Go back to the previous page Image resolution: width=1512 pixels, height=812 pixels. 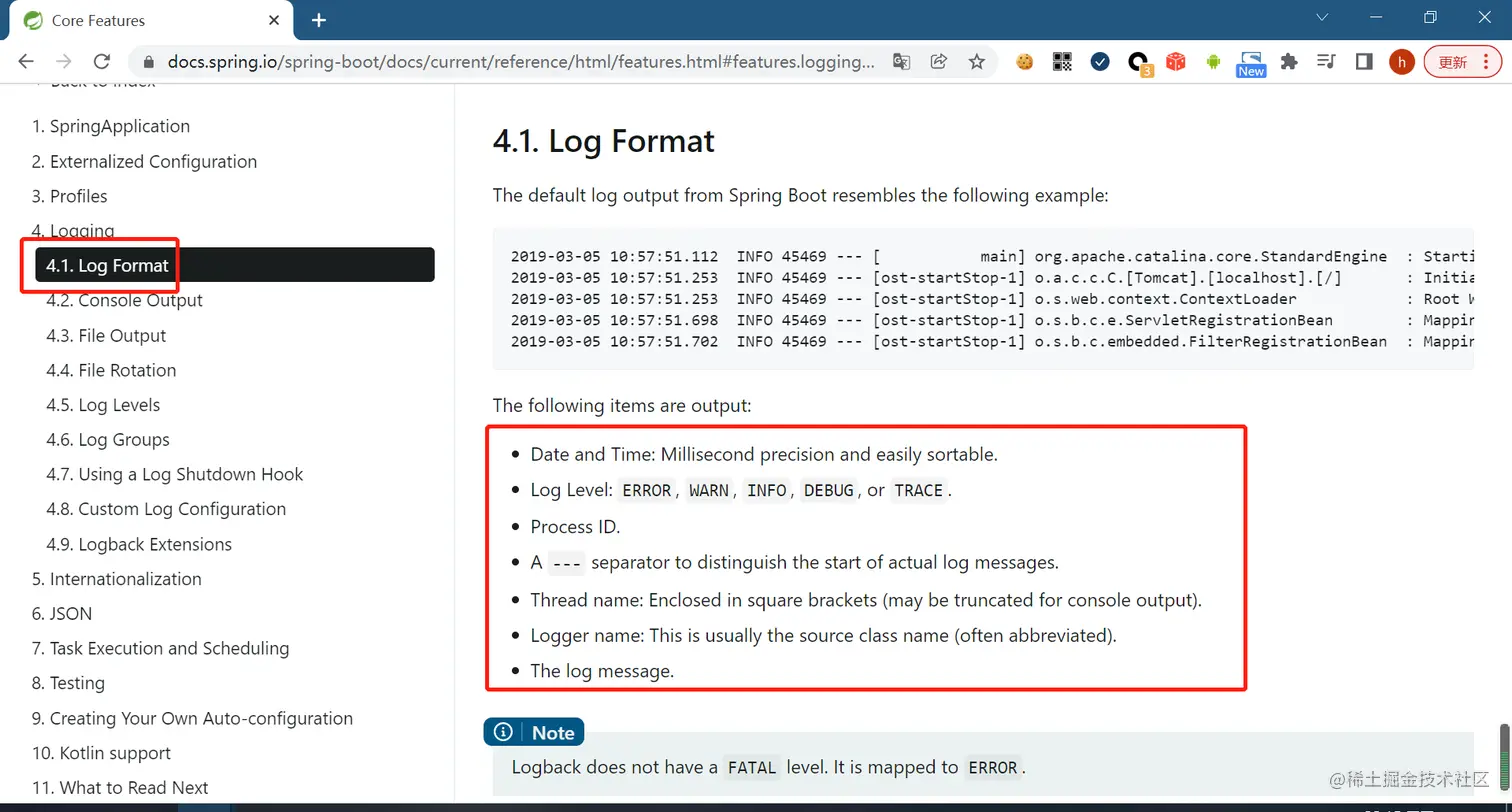27,62
